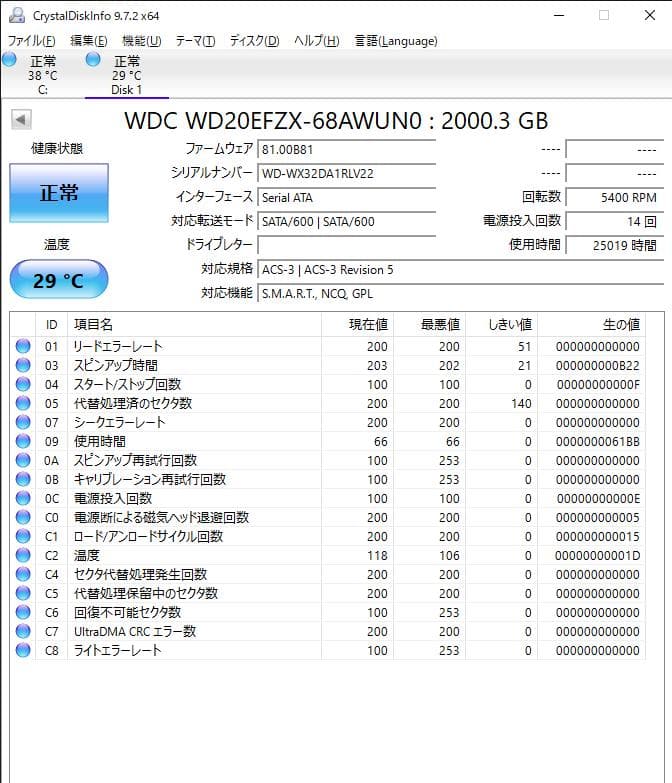Click the blue status orb for C: drive
This screenshot has width=672, height=783.
pyautogui.click(x=9, y=59)
